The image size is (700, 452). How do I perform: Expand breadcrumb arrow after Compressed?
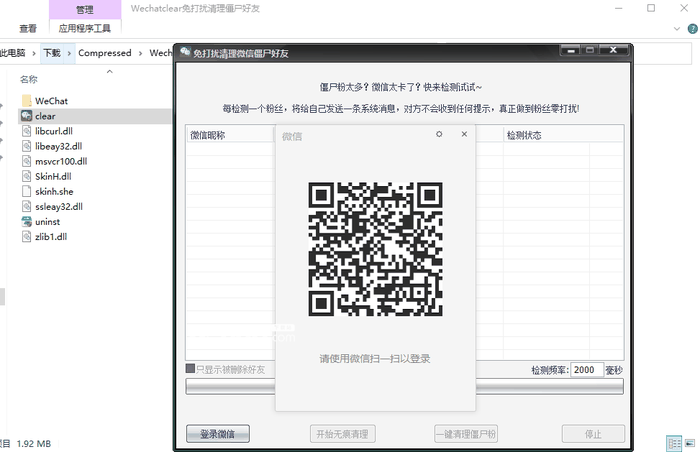coord(140,54)
